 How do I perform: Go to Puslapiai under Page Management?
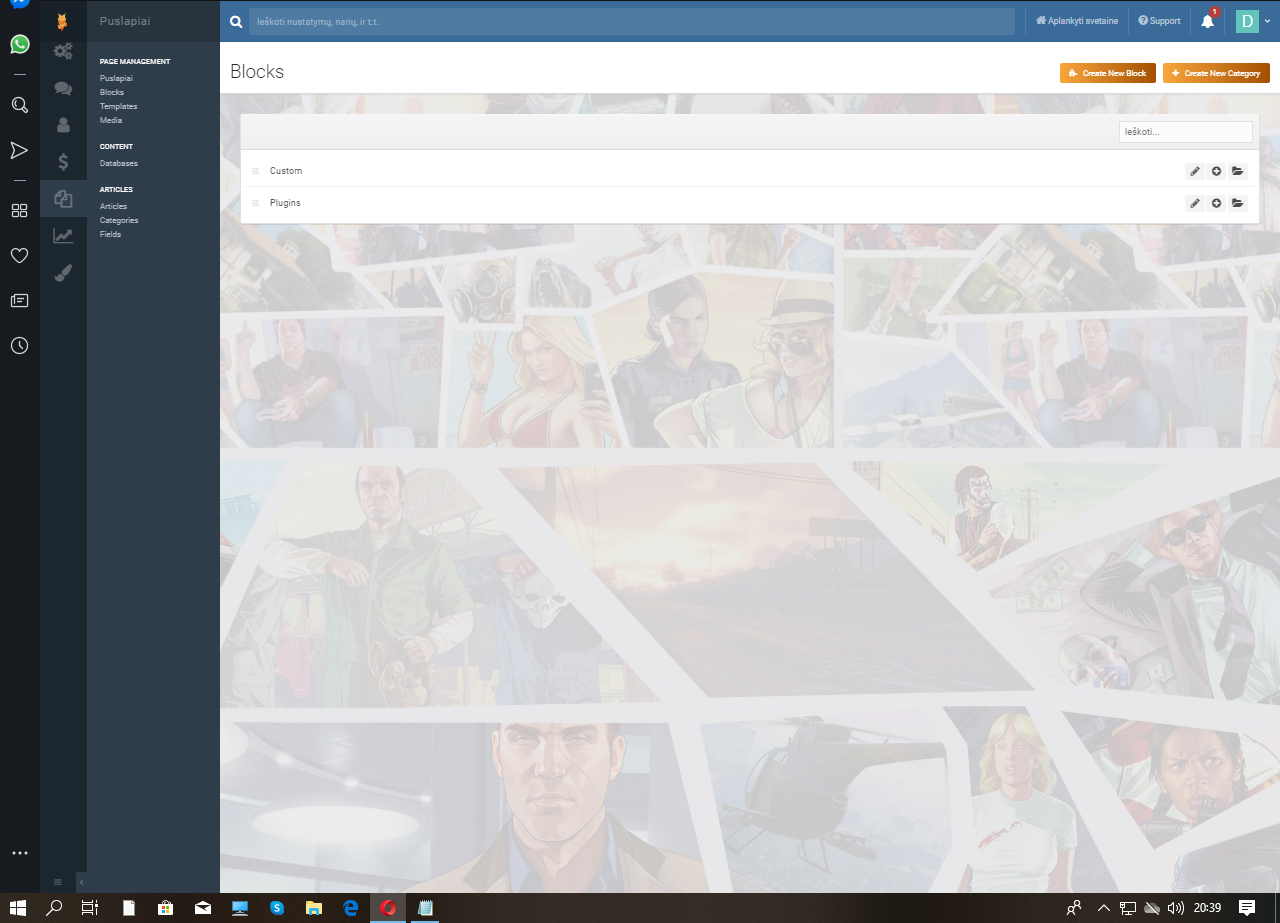tap(116, 78)
